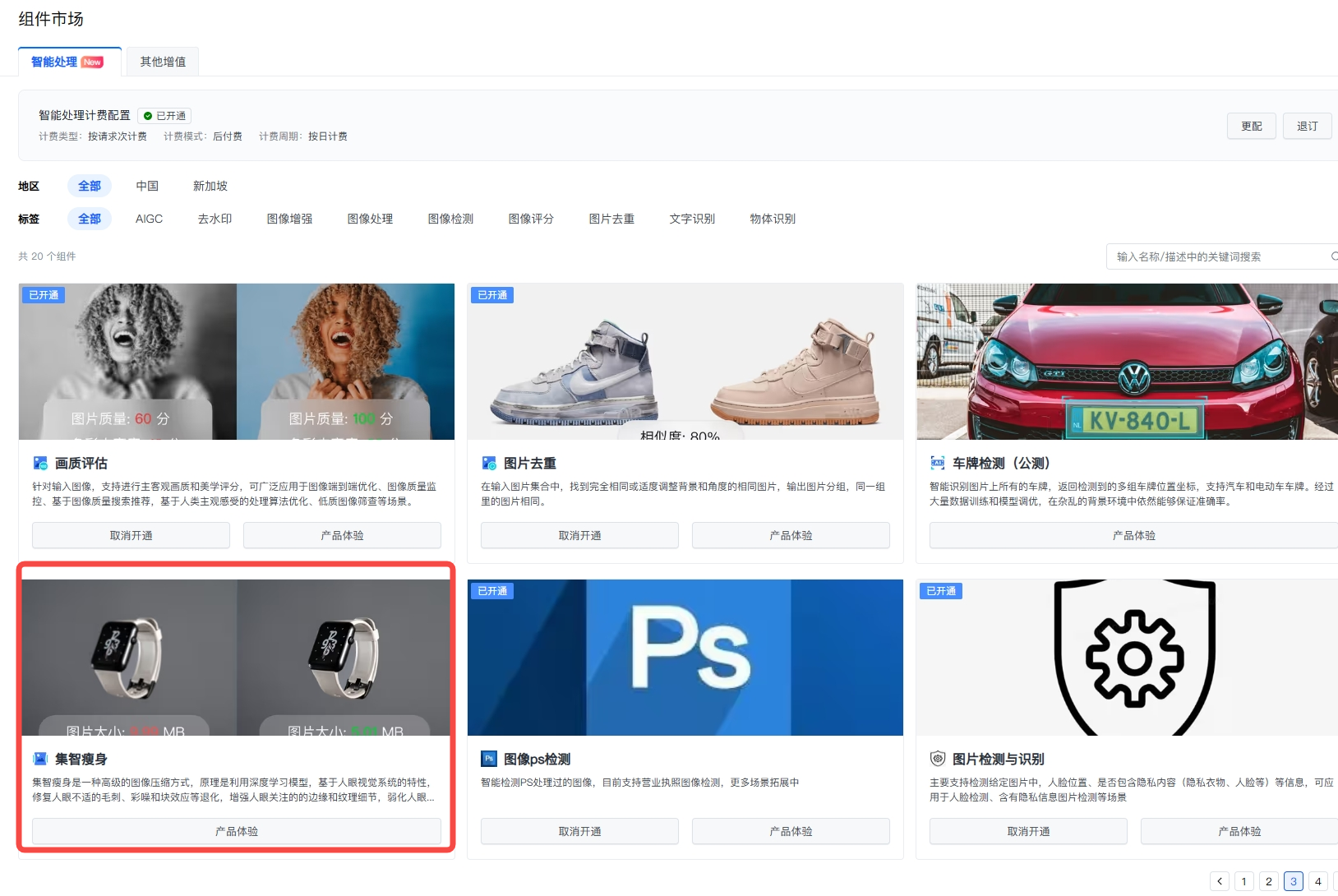Click the 组件市场 page title
This screenshot has width=1338, height=896.
[x=51, y=19]
